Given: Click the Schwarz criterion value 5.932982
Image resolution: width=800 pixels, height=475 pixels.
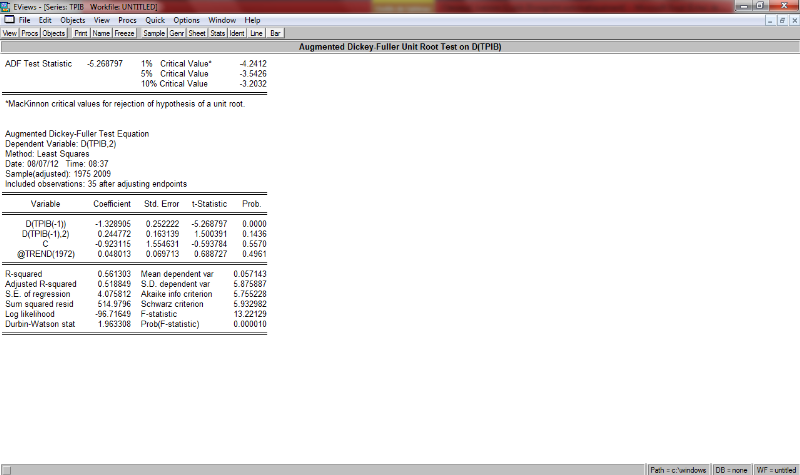Looking at the screenshot, I should point(250,304).
